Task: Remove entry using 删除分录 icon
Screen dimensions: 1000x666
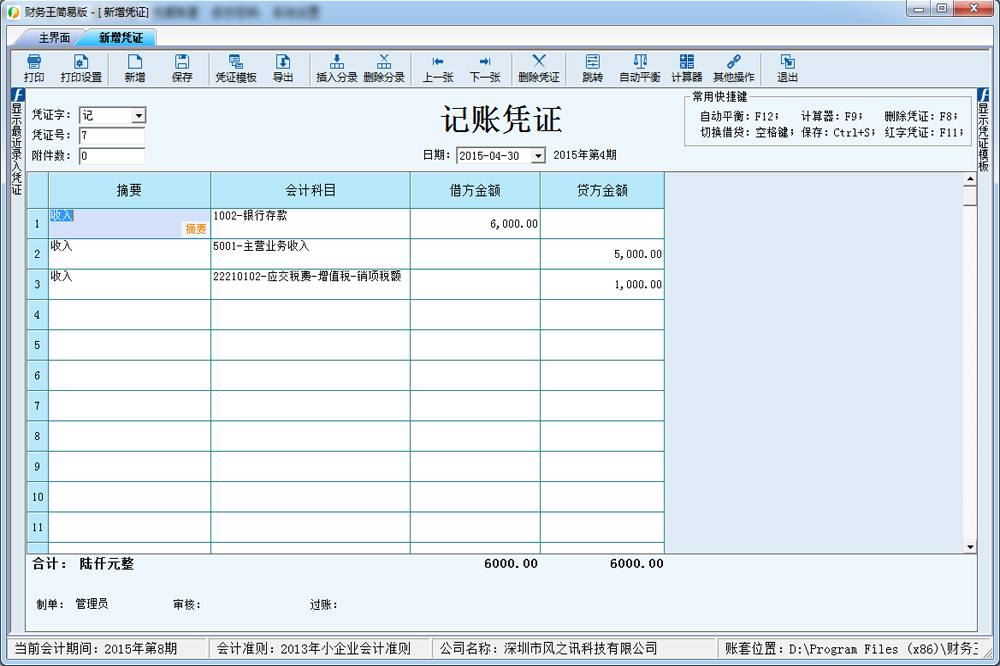Action: [x=384, y=68]
